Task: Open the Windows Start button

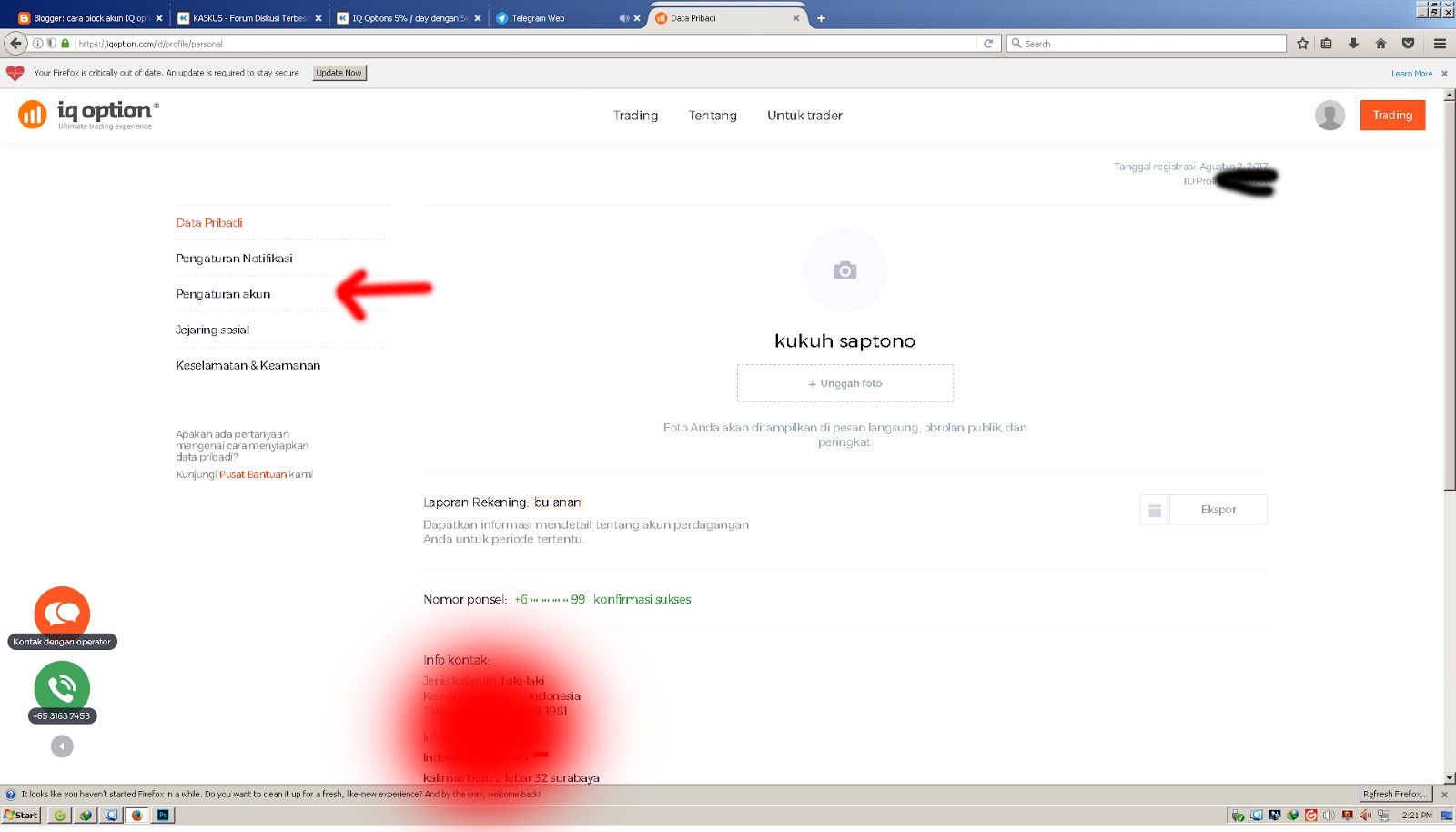Action: tap(21, 815)
